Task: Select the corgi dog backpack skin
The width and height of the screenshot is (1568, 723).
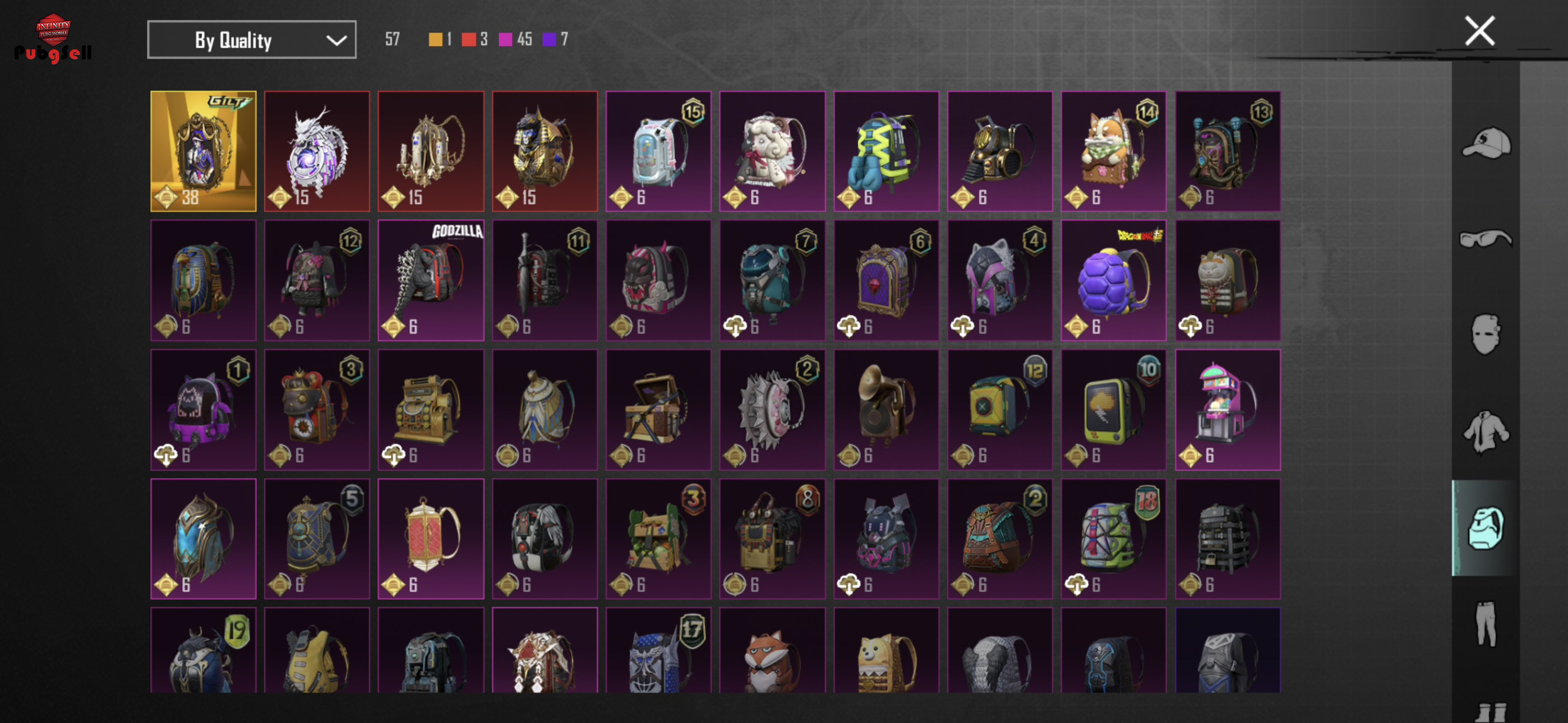Action: (x=1113, y=151)
